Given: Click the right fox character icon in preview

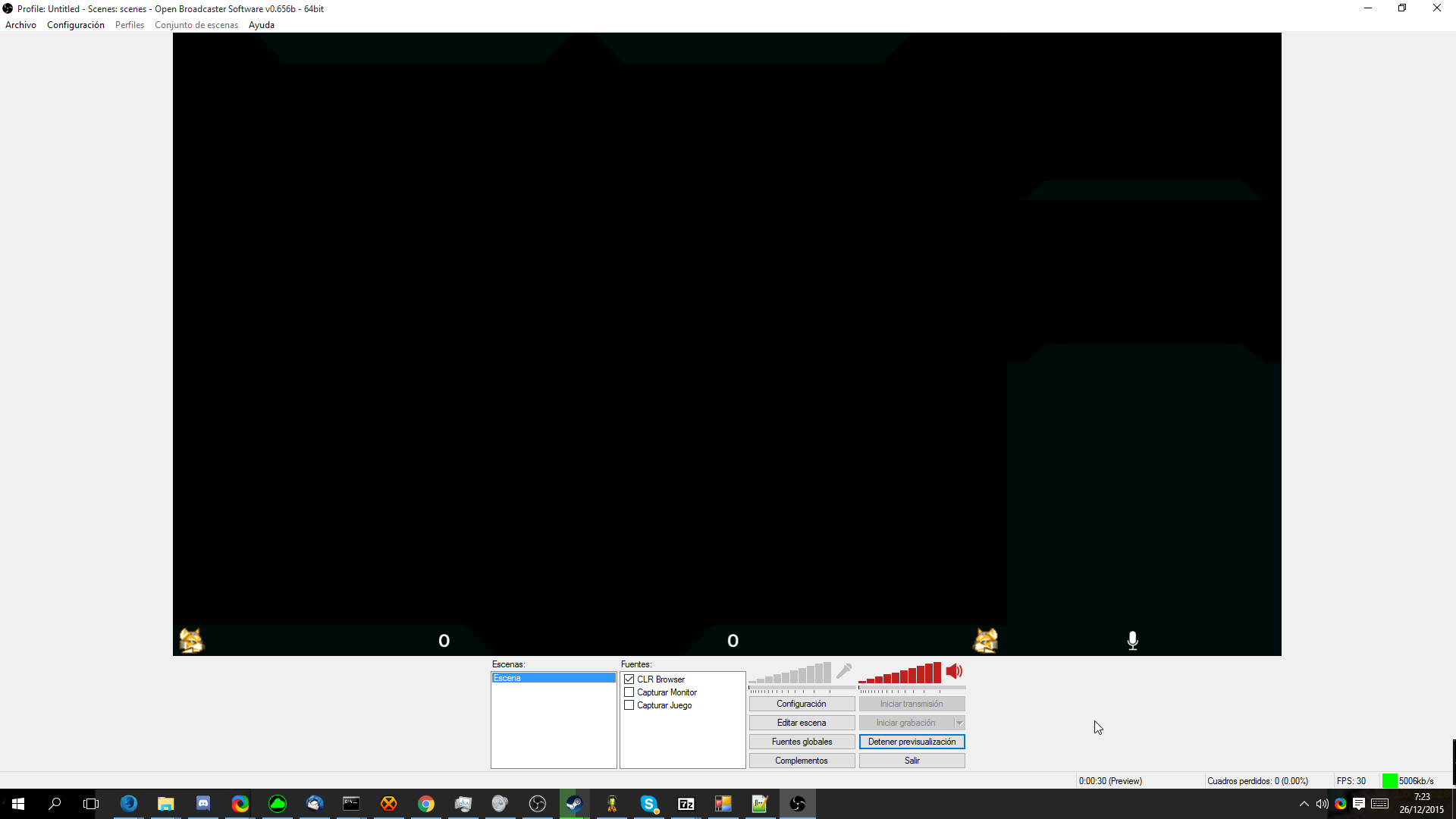Looking at the screenshot, I should click(985, 641).
